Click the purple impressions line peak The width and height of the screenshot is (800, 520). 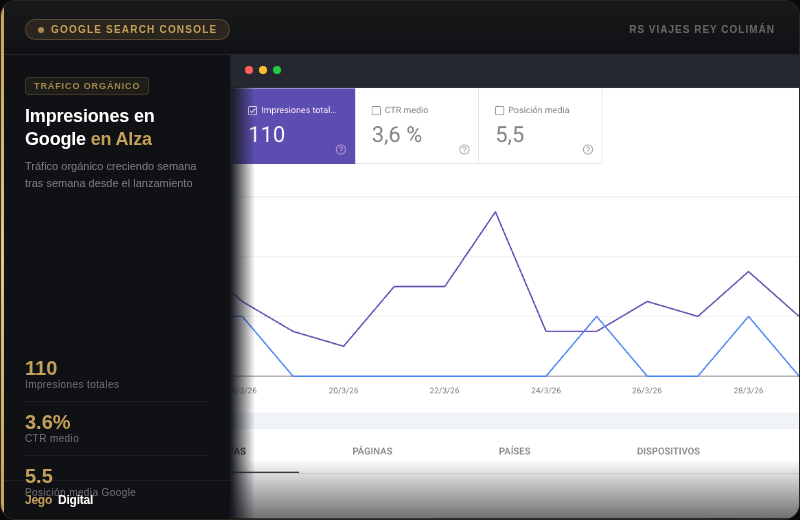[495, 212]
